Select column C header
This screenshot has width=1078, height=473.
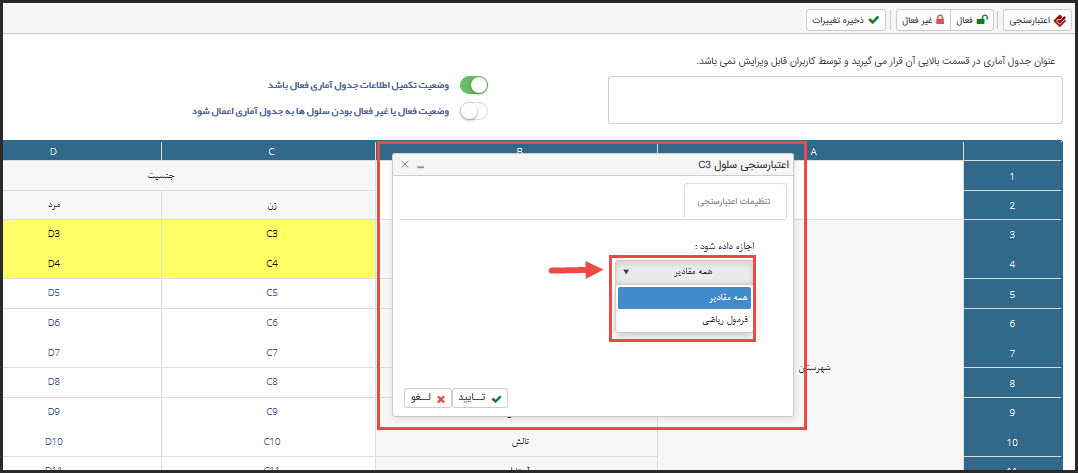click(x=270, y=152)
